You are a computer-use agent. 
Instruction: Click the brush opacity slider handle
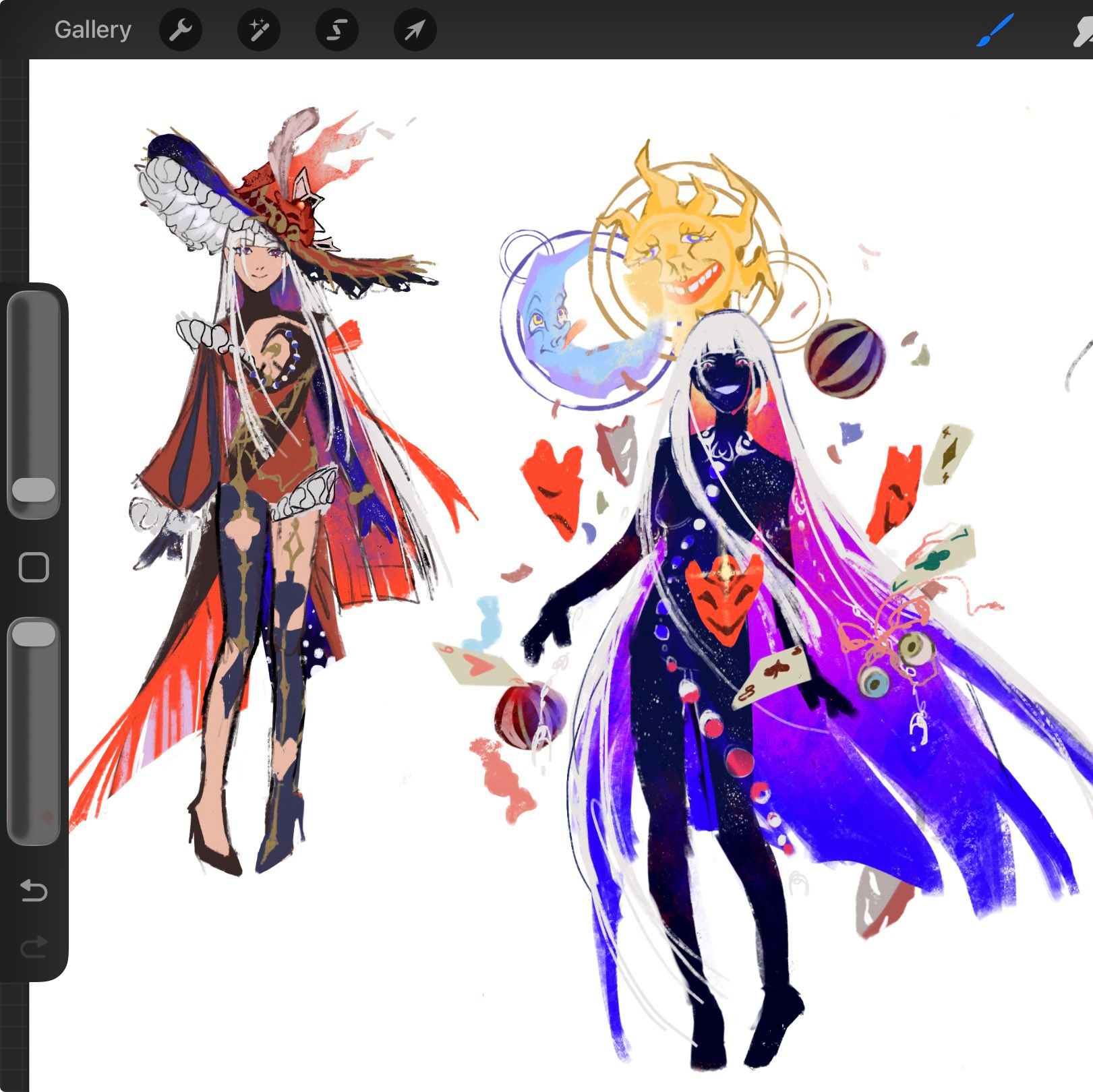click(34, 634)
